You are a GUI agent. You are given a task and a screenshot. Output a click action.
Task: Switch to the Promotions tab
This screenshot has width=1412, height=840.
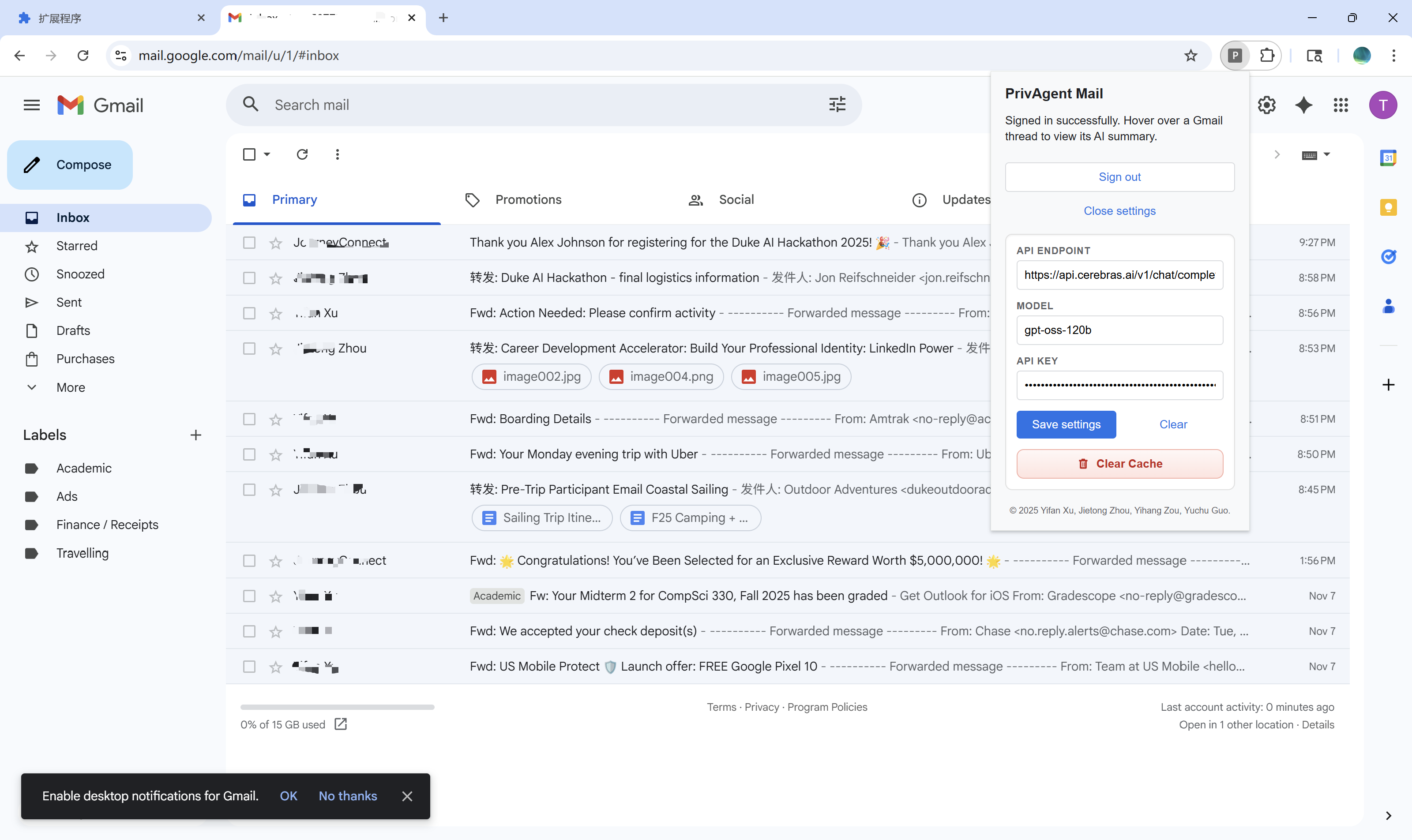click(528, 200)
